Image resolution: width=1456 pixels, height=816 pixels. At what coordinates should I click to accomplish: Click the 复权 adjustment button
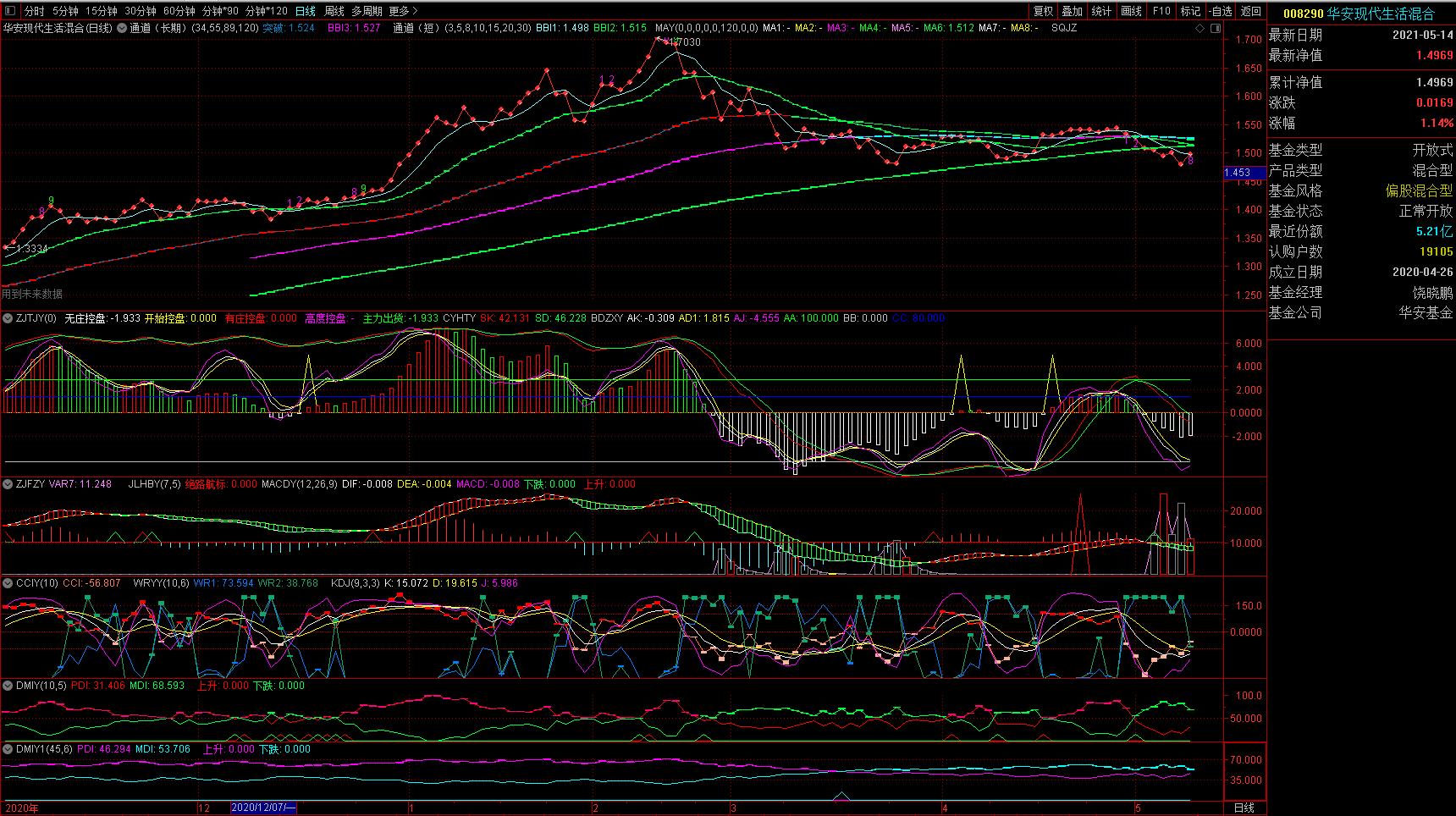tap(1043, 11)
